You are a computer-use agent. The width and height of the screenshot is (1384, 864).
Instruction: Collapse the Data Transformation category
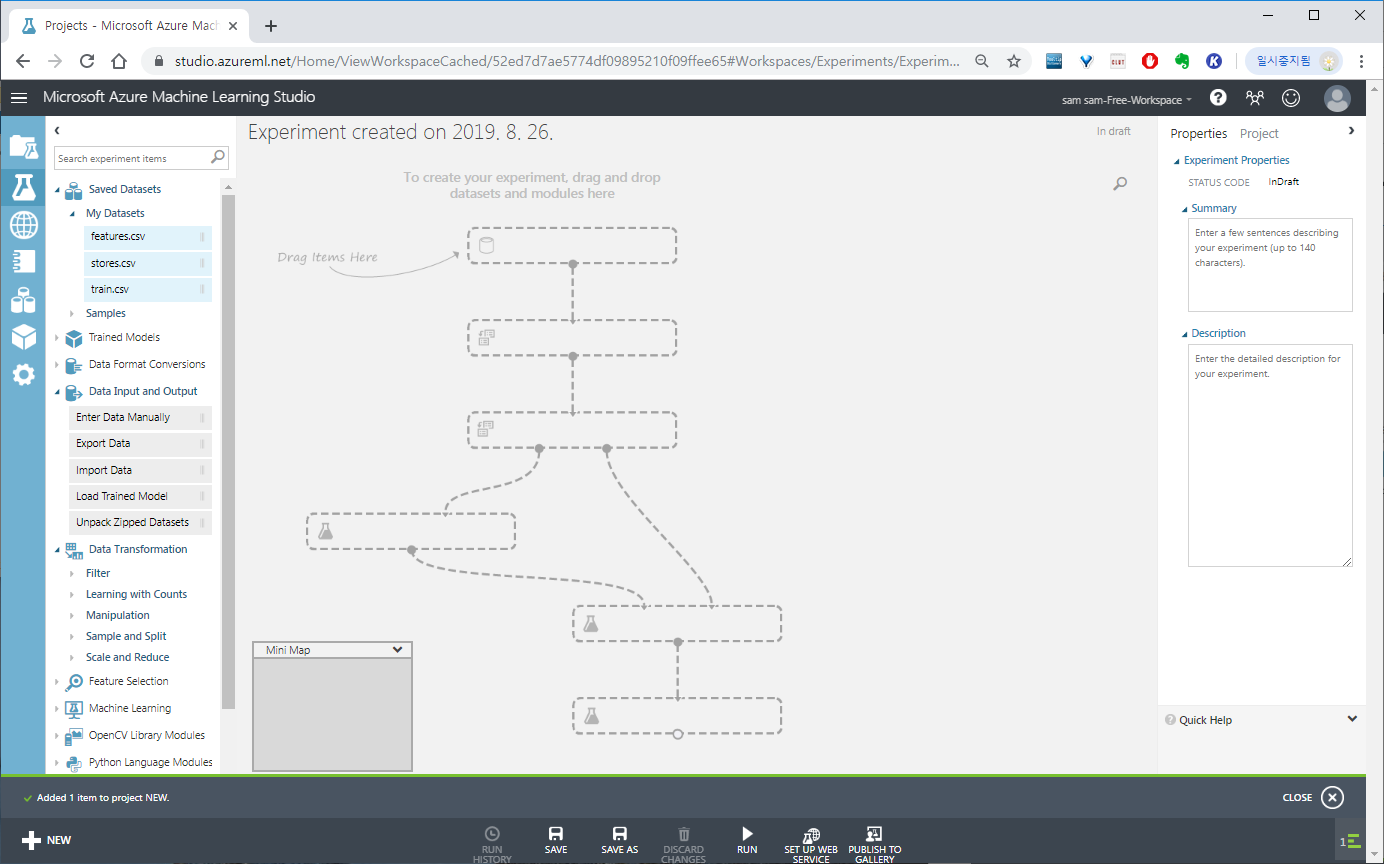pyautogui.click(x=57, y=549)
